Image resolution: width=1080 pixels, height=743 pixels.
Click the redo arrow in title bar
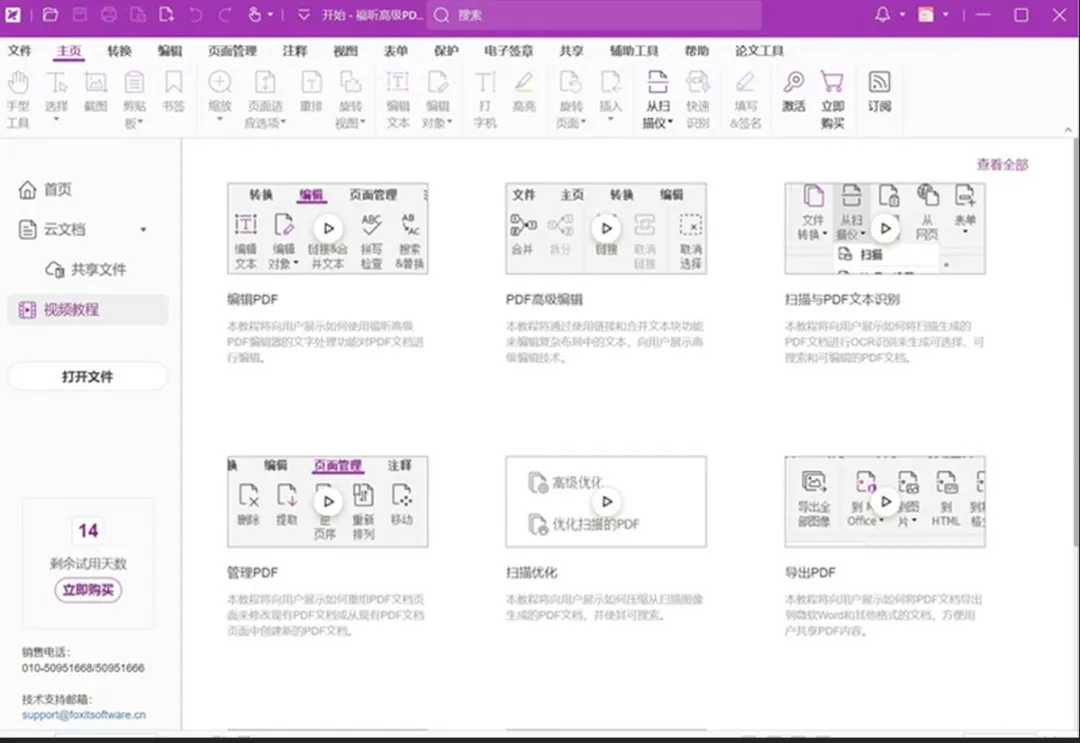225,14
